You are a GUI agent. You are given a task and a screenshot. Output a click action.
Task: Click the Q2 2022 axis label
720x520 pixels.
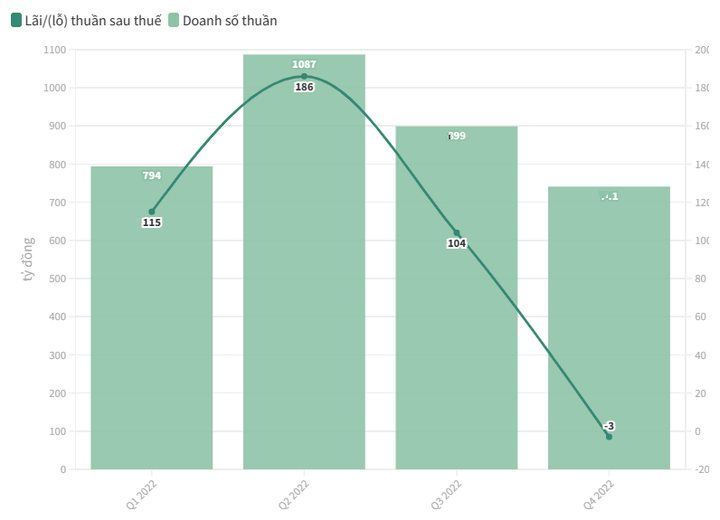(293, 494)
